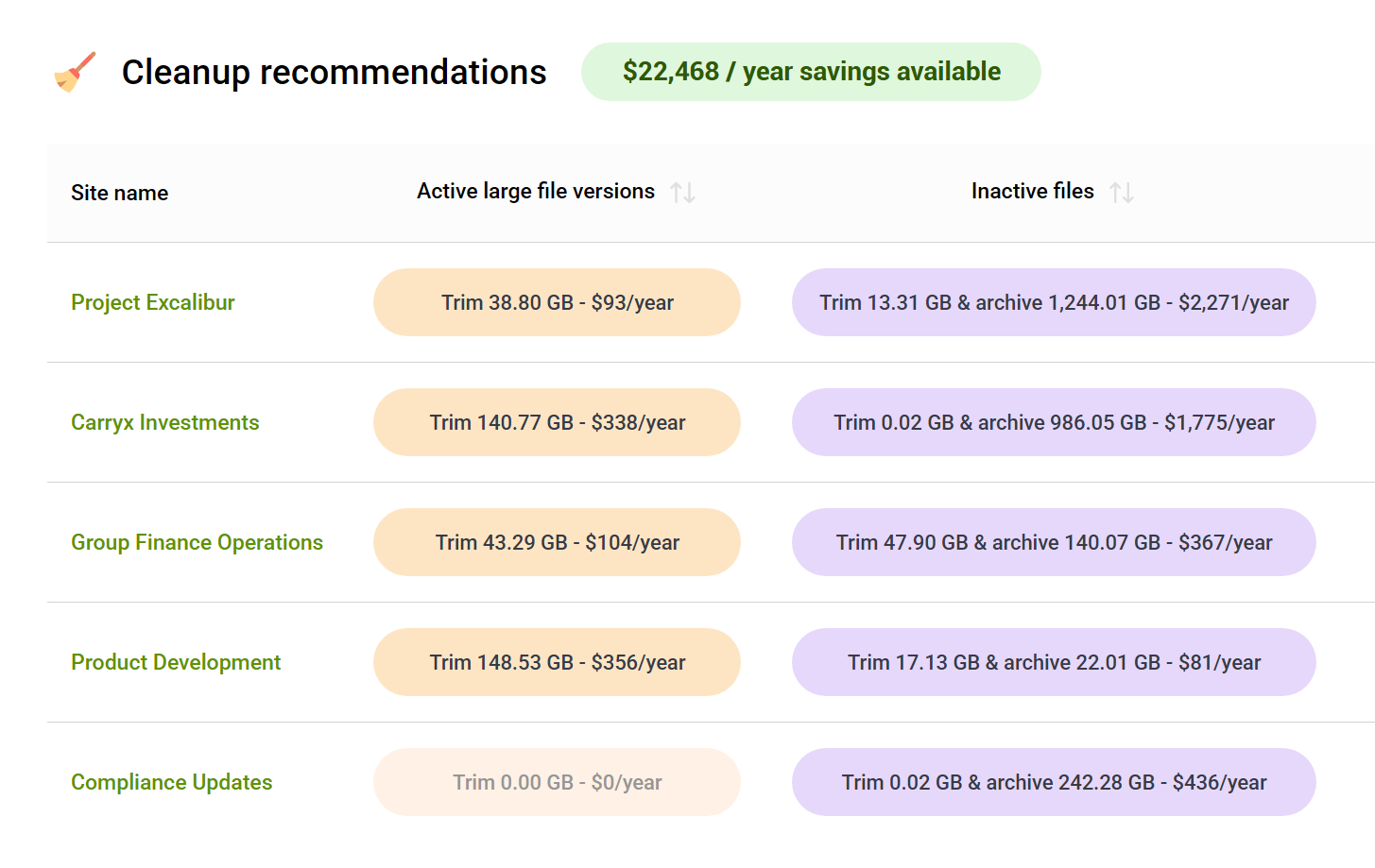The width and height of the screenshot is (1375, 868).
Task: Open Compliance Updates site link
Action: click(172, 782)
